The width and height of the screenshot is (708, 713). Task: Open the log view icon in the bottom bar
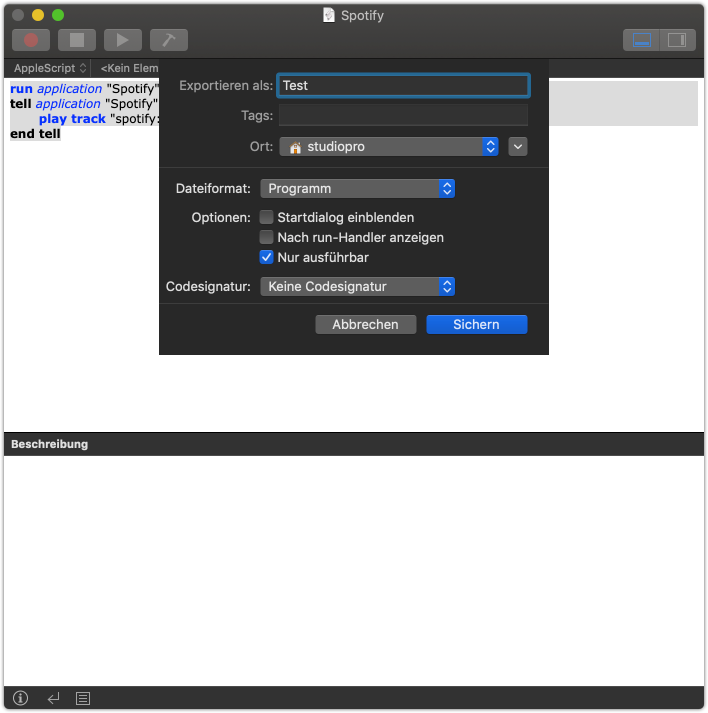(83, 698)
